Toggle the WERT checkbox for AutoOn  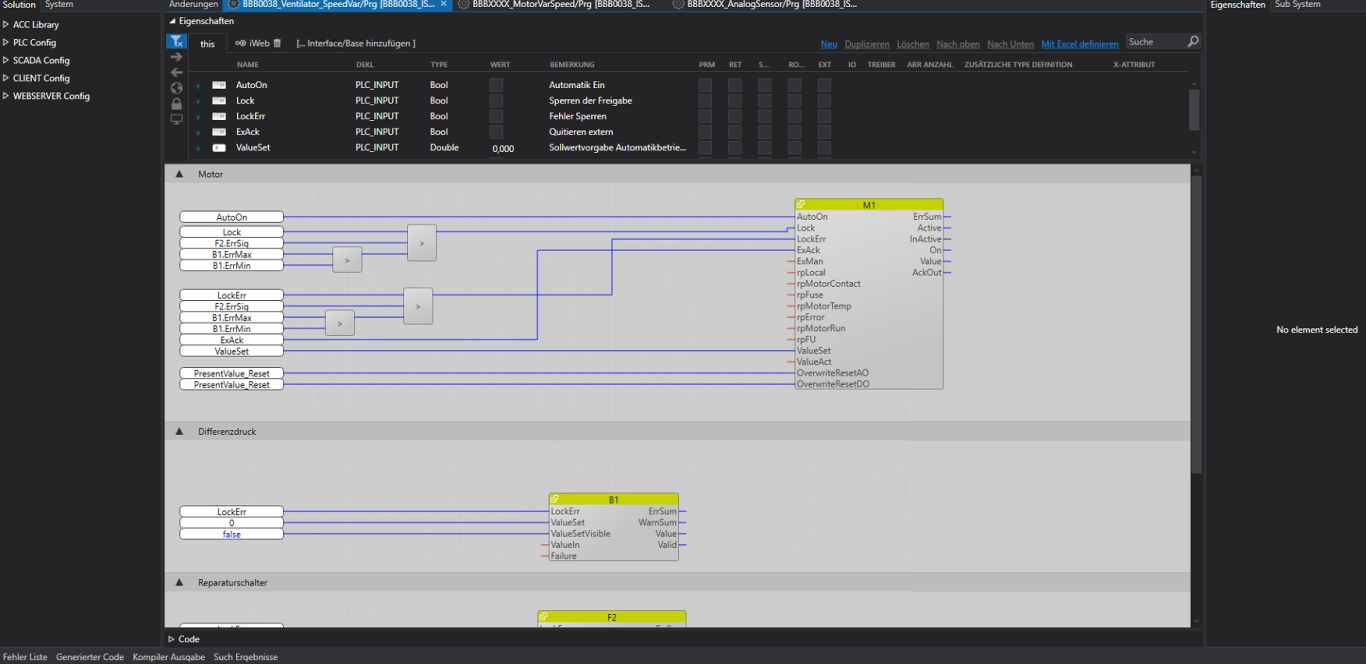pyautogui.click(x=496, y=85)
